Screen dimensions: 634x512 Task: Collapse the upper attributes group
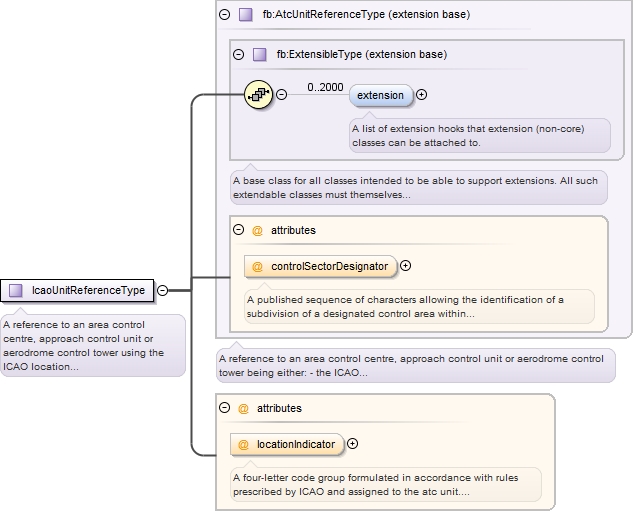(x=238, y=230)
